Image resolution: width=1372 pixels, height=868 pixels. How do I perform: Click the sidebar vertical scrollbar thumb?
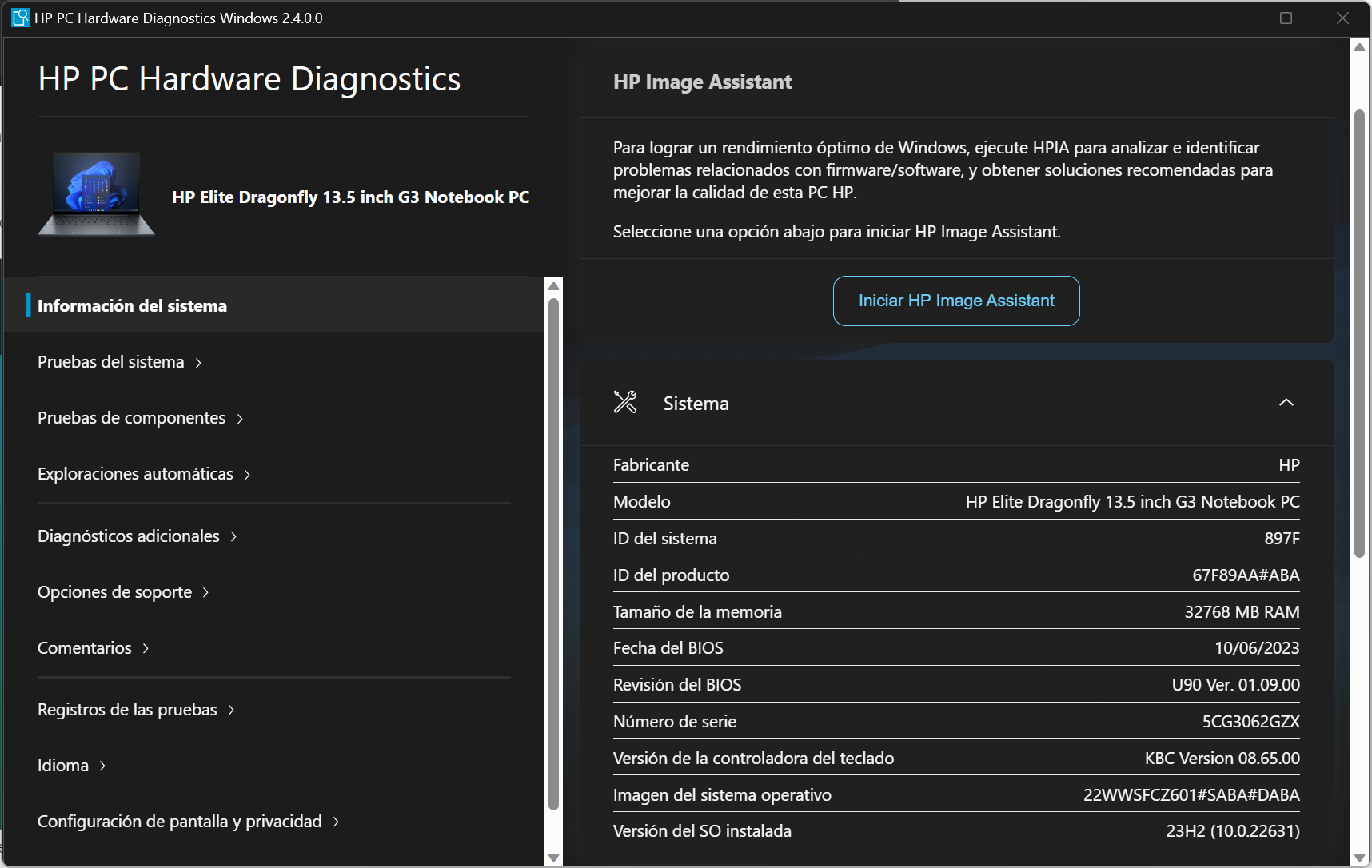click(x=553, y=555)
